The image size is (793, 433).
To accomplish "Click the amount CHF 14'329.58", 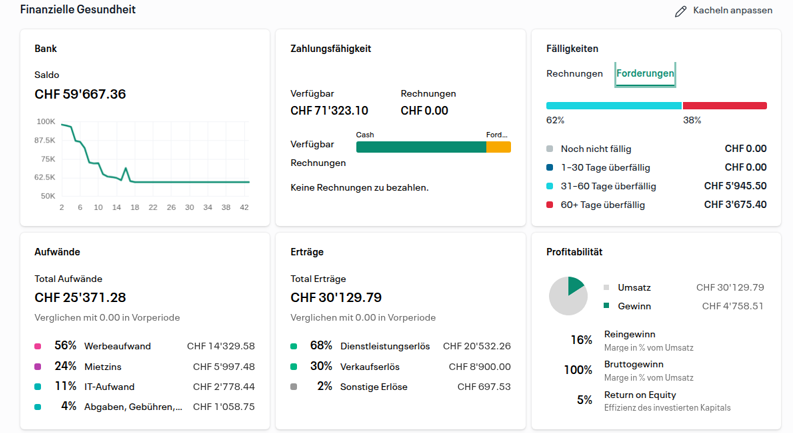I will click(x=221, y=347).
